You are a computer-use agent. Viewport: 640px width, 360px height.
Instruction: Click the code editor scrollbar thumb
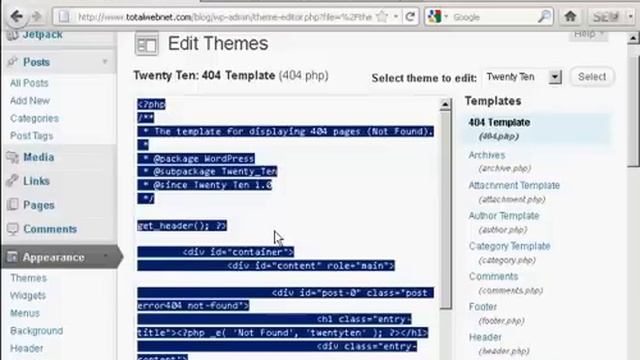pyautogui.click(x=445, y=210)
